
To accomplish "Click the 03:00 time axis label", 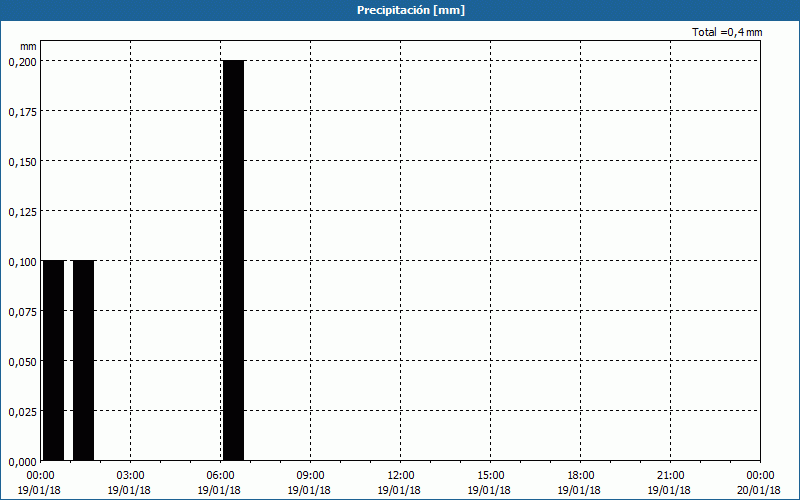I will tap(130, 483).
